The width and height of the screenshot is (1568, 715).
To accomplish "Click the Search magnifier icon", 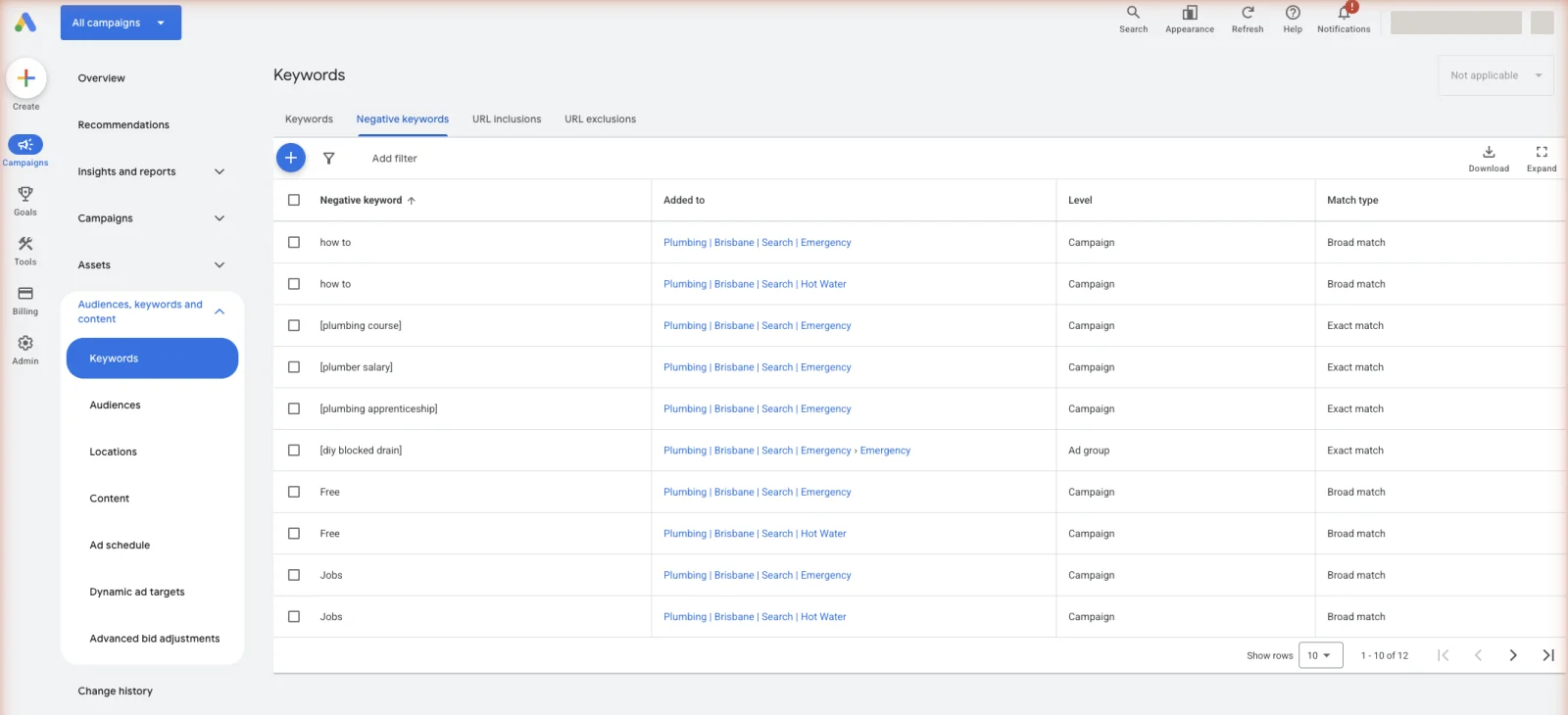I will click(x=1133, y=13).
